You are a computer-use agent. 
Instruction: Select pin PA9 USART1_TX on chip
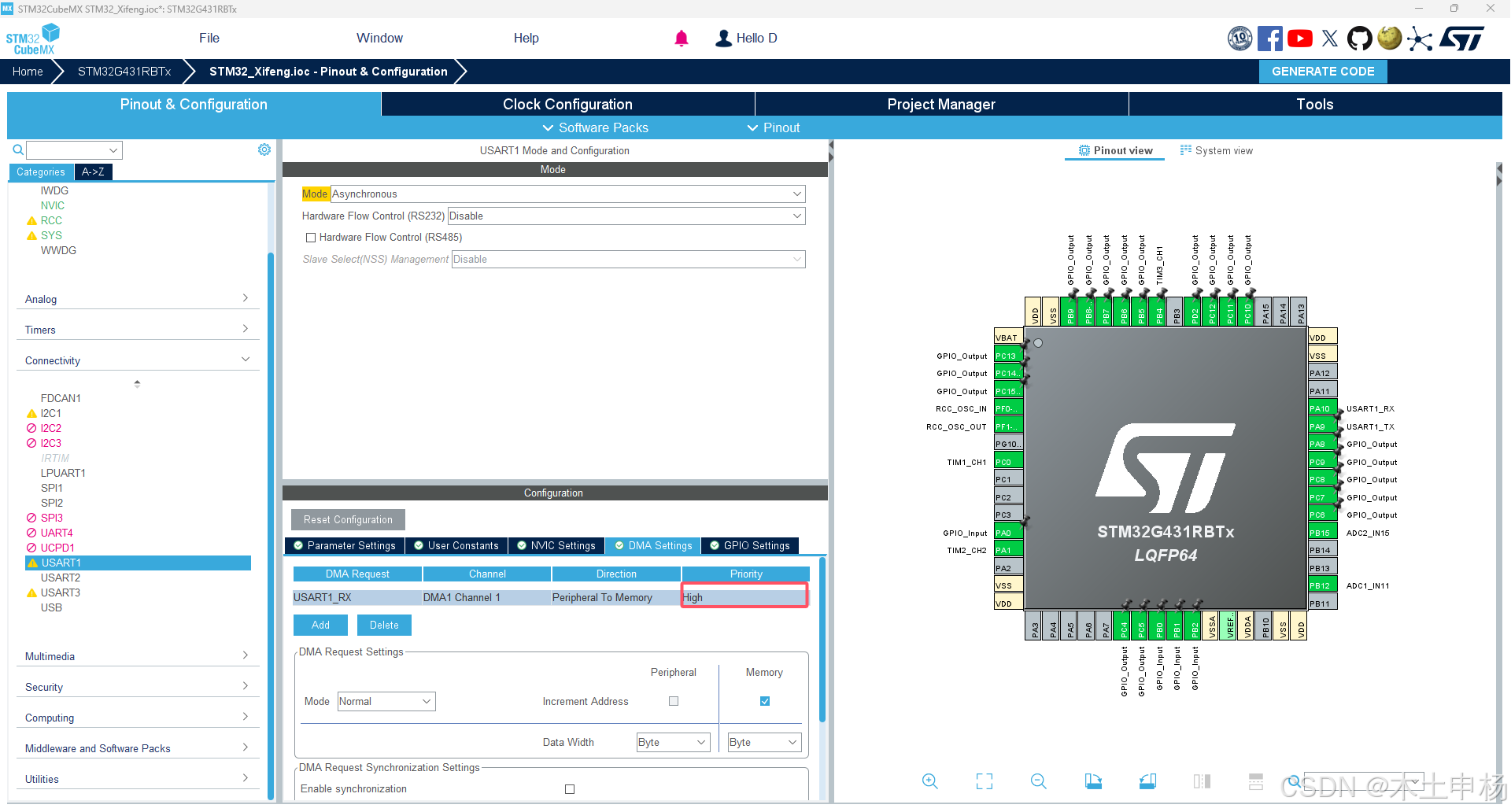point(1322,426)
